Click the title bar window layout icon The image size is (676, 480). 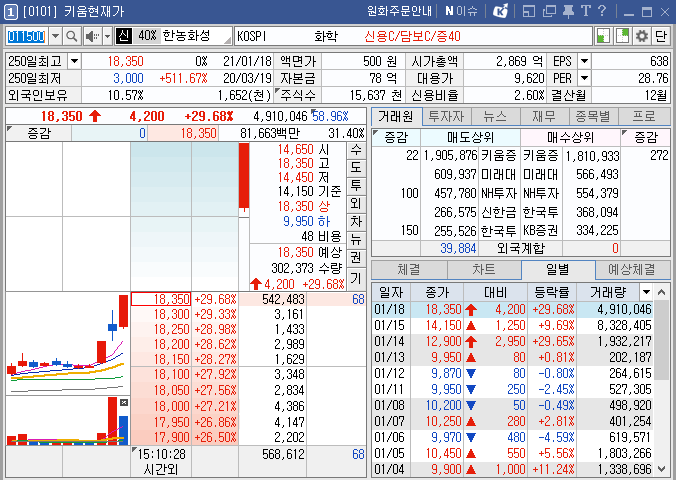point(529,11)
